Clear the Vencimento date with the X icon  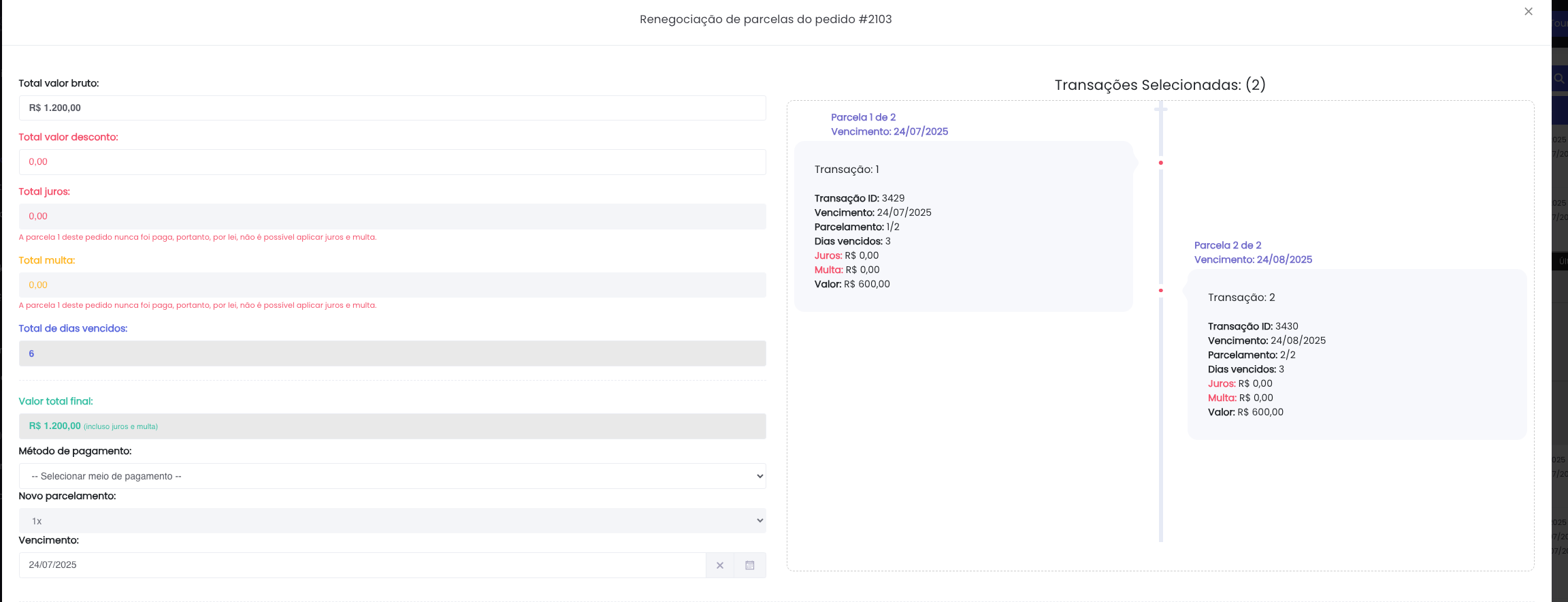tap(719, 565)
